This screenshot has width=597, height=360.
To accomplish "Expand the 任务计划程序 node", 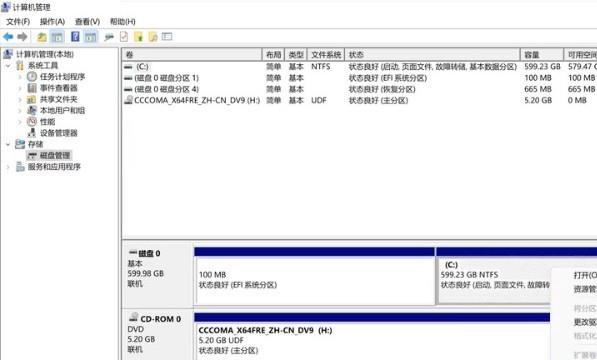I will [20, 77].
